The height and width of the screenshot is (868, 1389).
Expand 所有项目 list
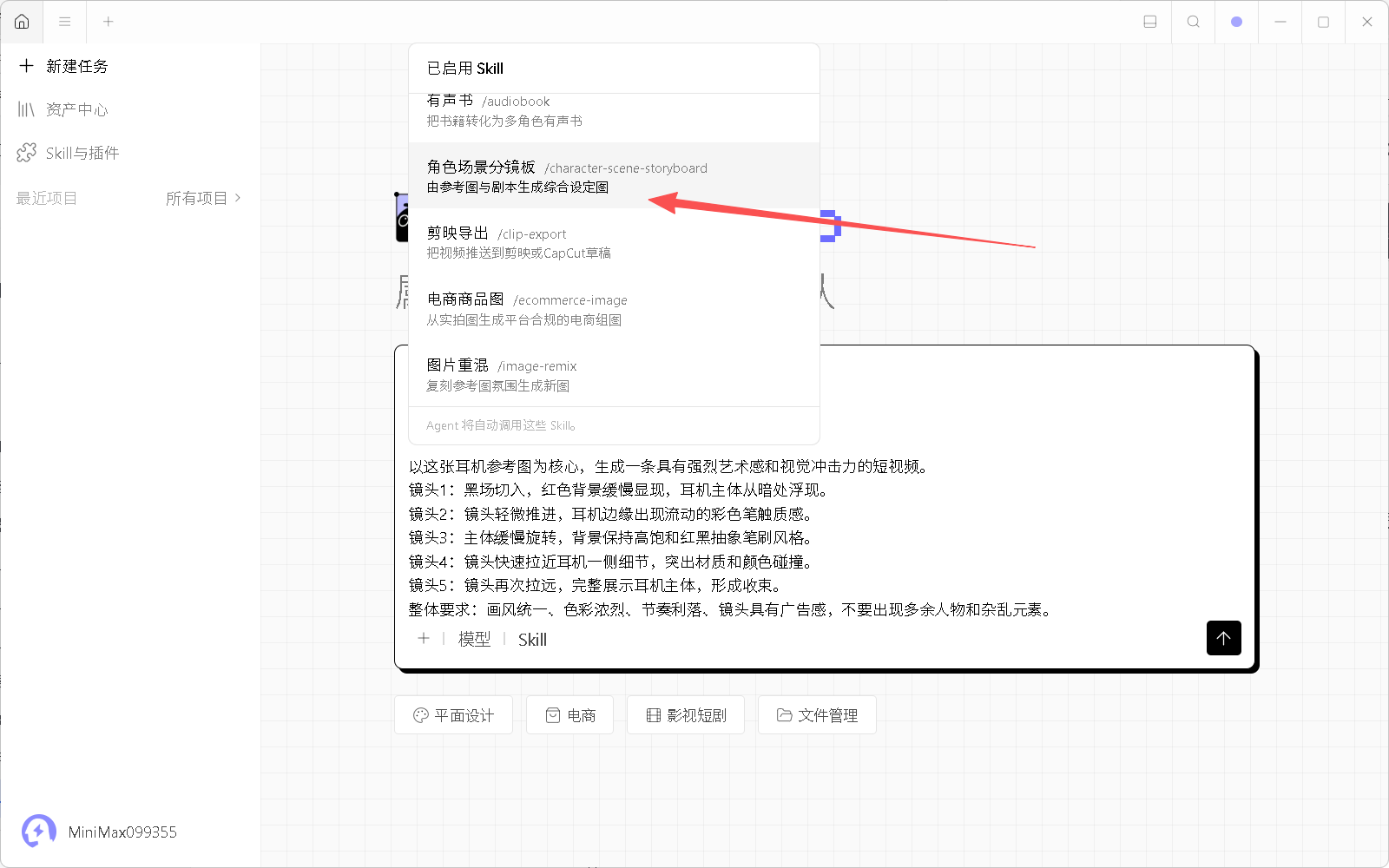(x=204, y=198)
